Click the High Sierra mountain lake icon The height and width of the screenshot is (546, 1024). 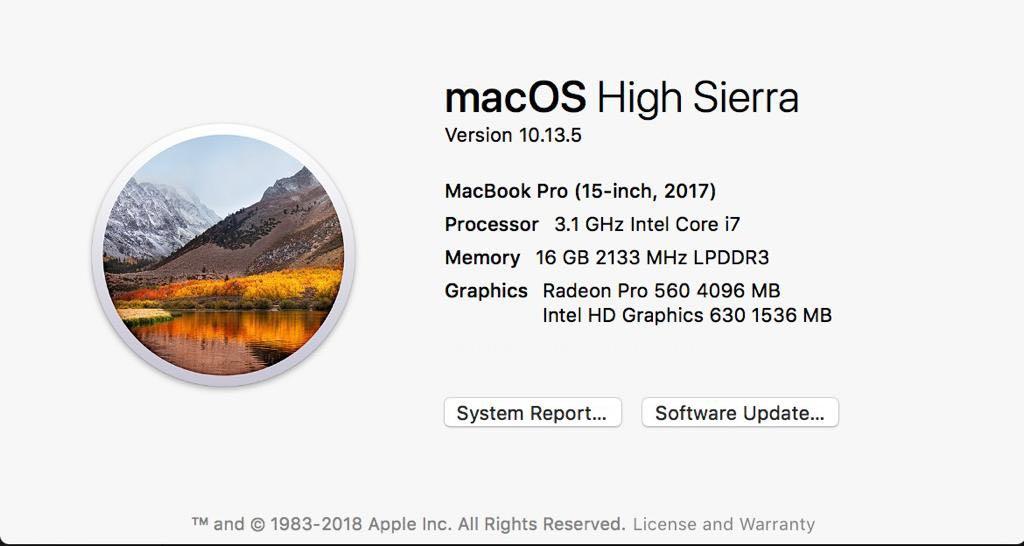click(x=223, y=255)
